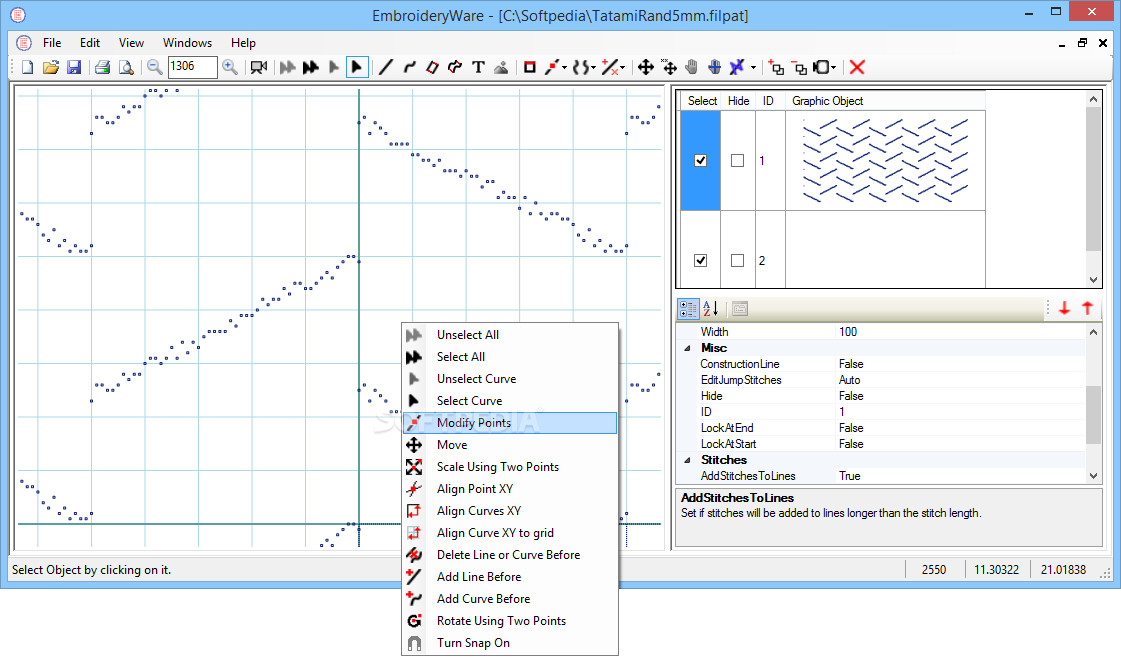The height and width of the screenshot is (657, 1121).
Task: Click the Graphic Object column header
Action: pos(885,101)
